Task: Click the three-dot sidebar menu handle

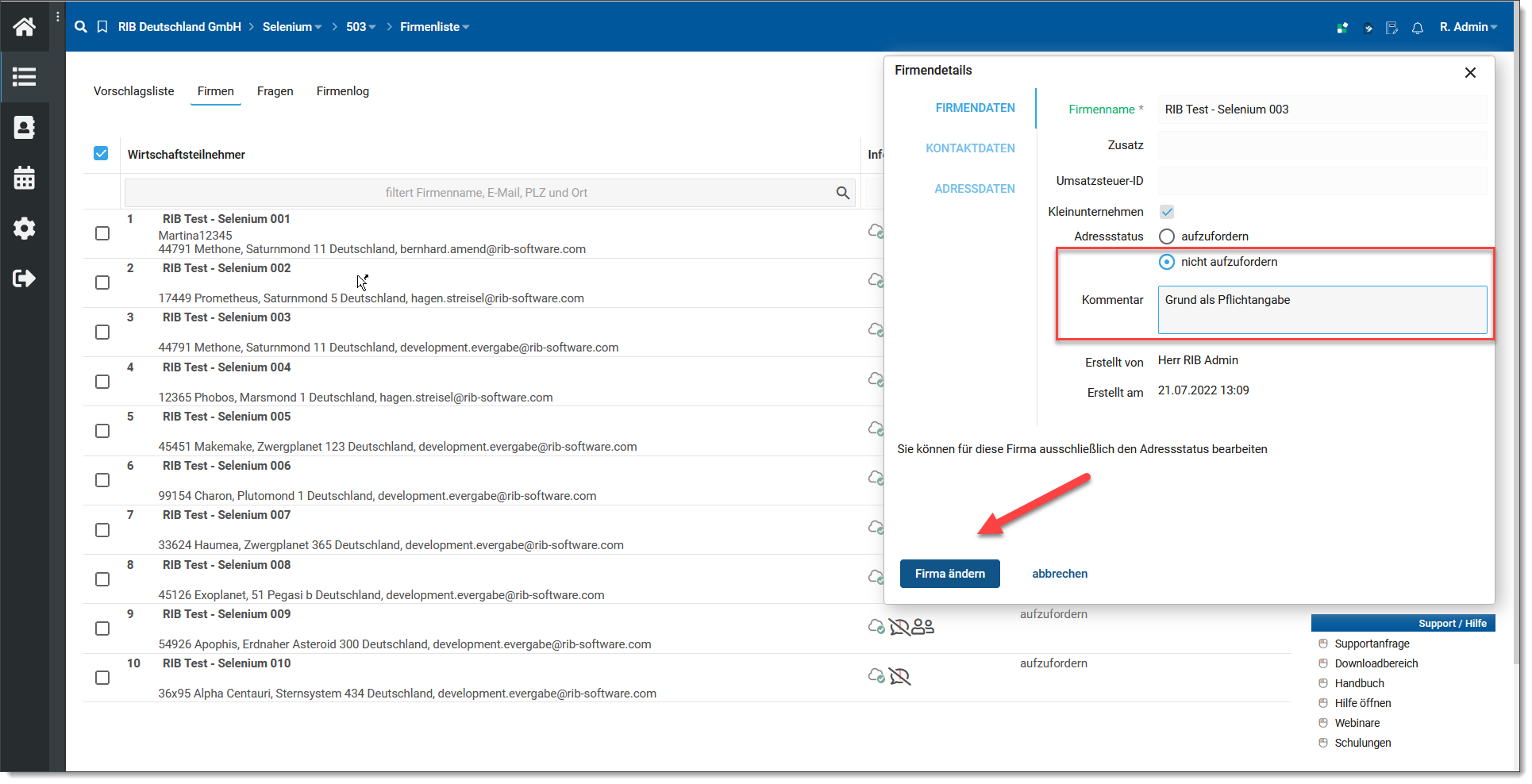Action: coord(58,17)
